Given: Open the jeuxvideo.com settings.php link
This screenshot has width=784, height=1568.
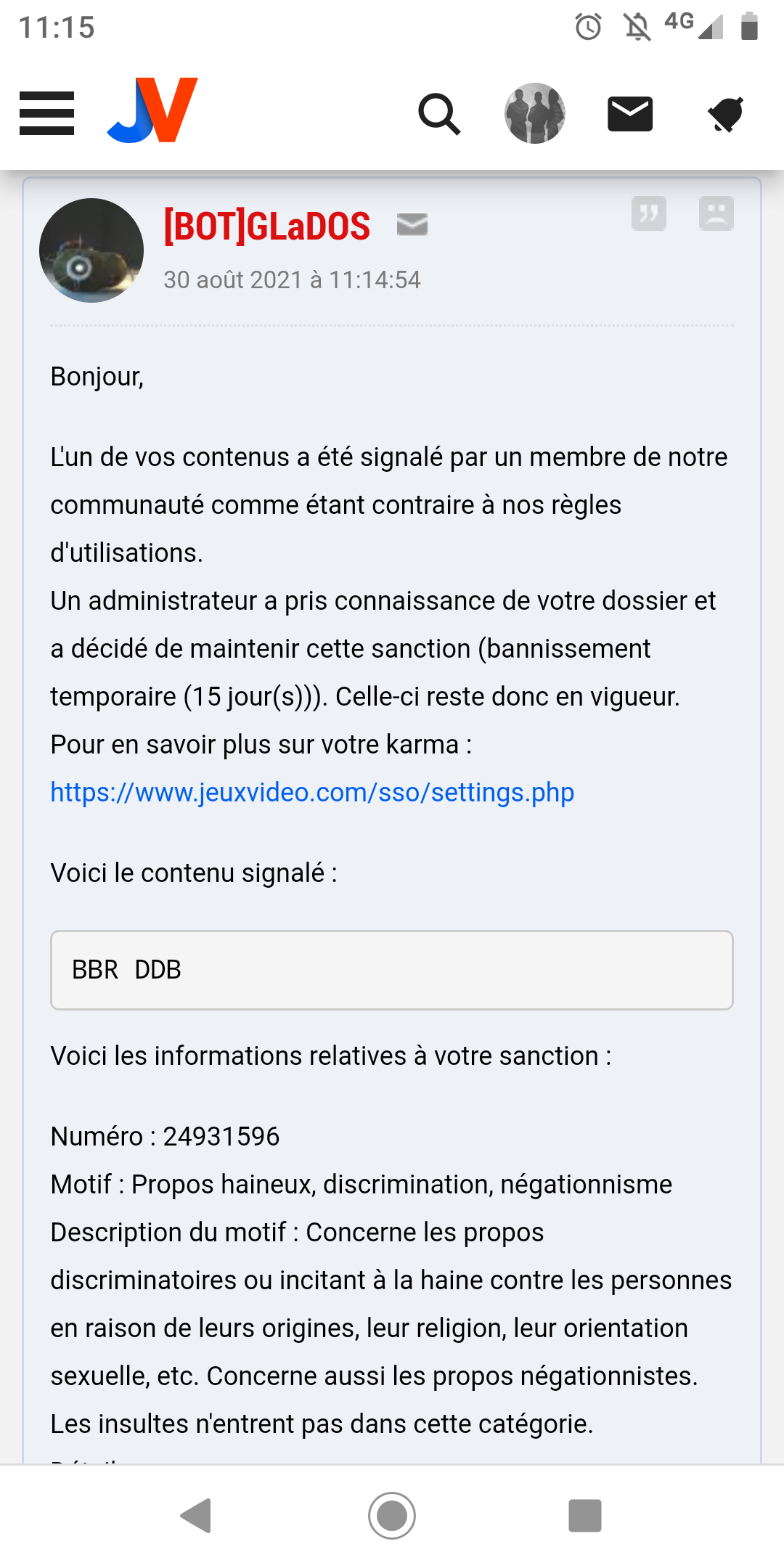Looking at the screenshot, I should click(312, 792).
